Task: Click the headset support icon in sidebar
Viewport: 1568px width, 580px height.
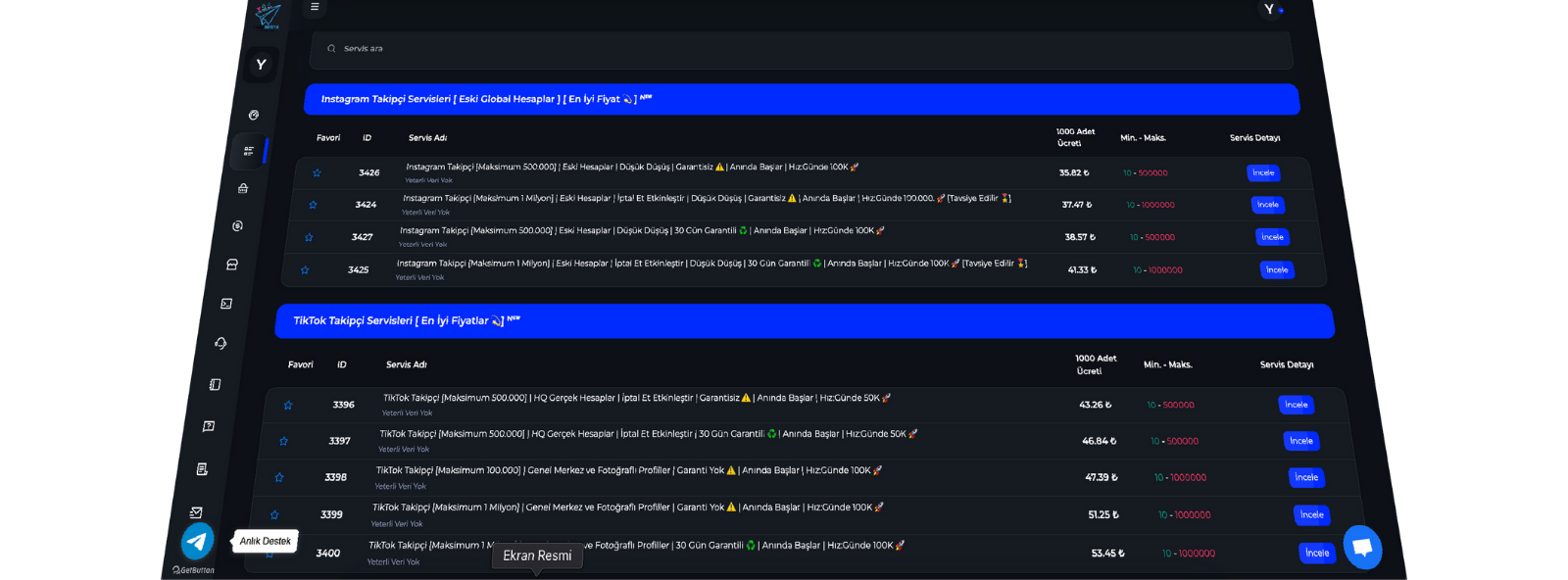Action: click(220, 343)
